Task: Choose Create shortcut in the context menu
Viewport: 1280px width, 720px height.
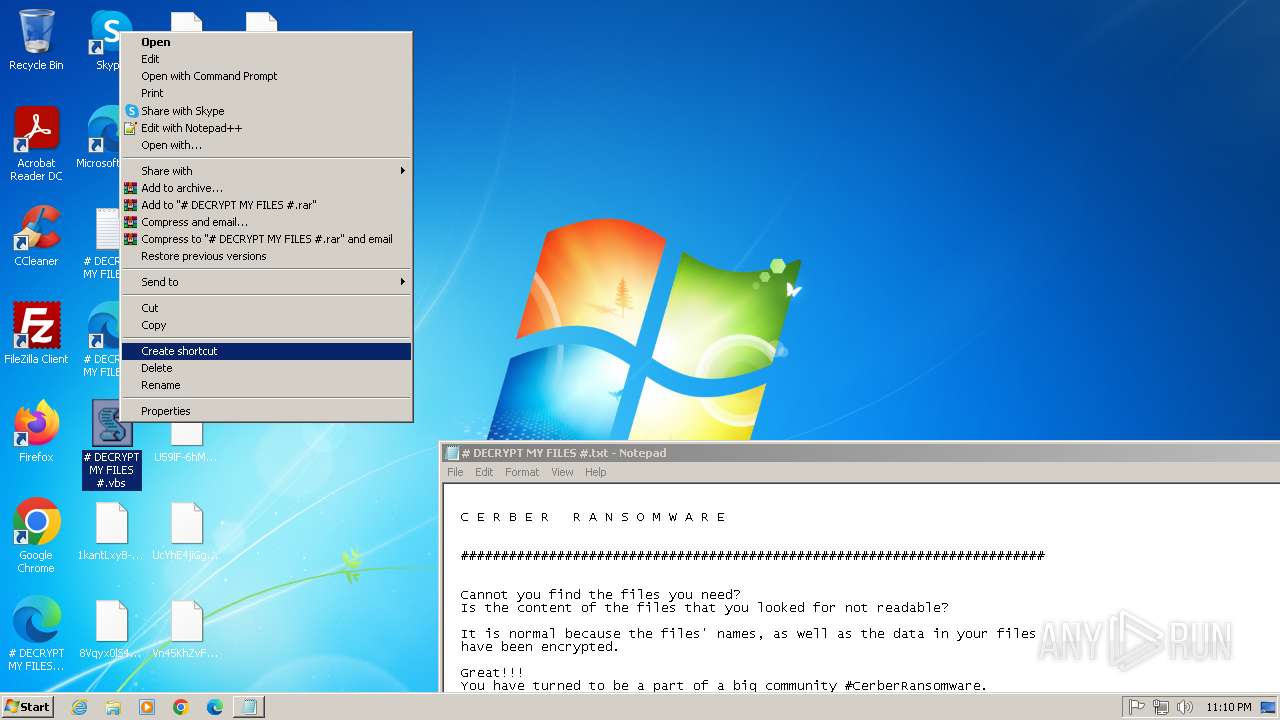Action: [266, 351]
